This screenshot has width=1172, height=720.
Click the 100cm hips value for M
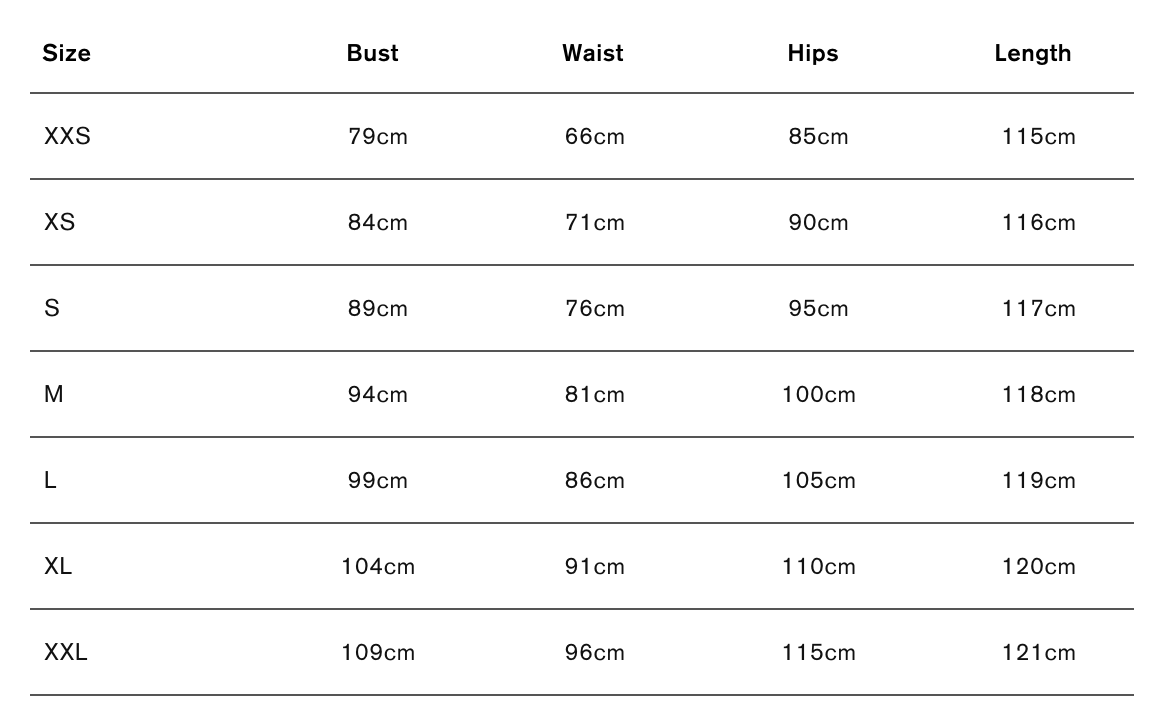point(819,395)
